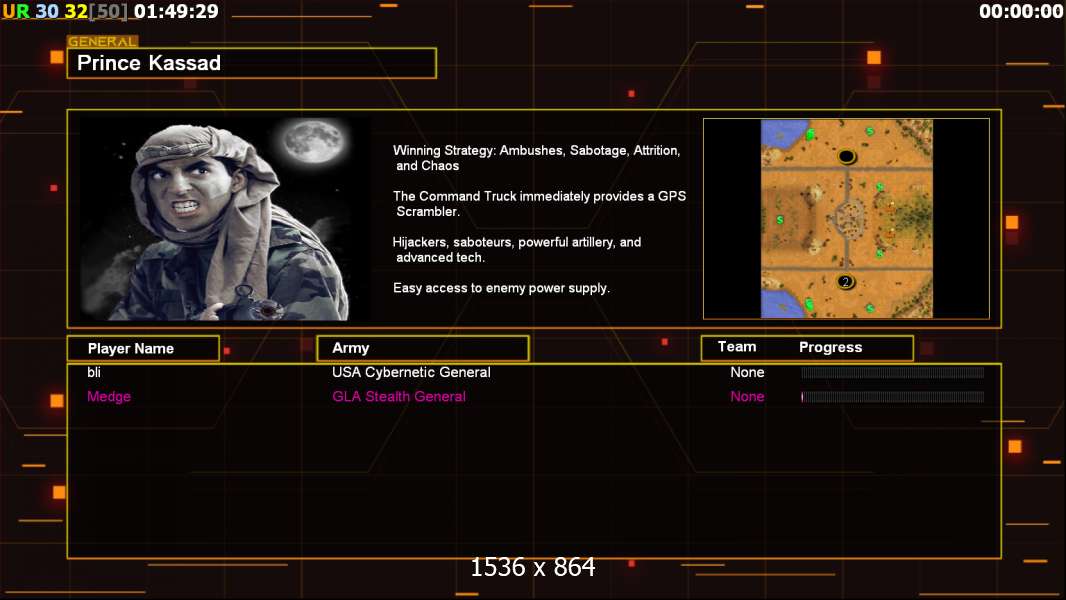This screenshot has height=600, width=1066.
Task: Click GLA Stealth General army entry
Action: point(399,397)
